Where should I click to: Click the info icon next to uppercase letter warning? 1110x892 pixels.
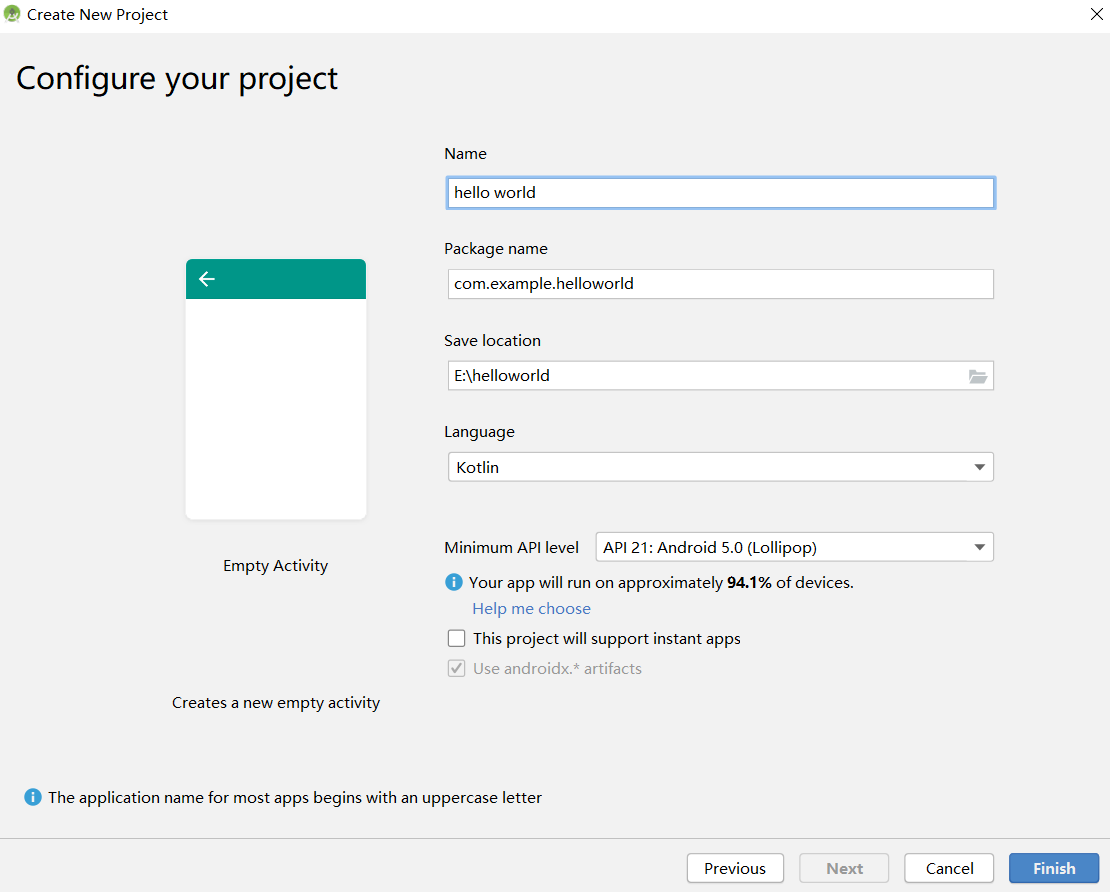[x=33, y=797]
